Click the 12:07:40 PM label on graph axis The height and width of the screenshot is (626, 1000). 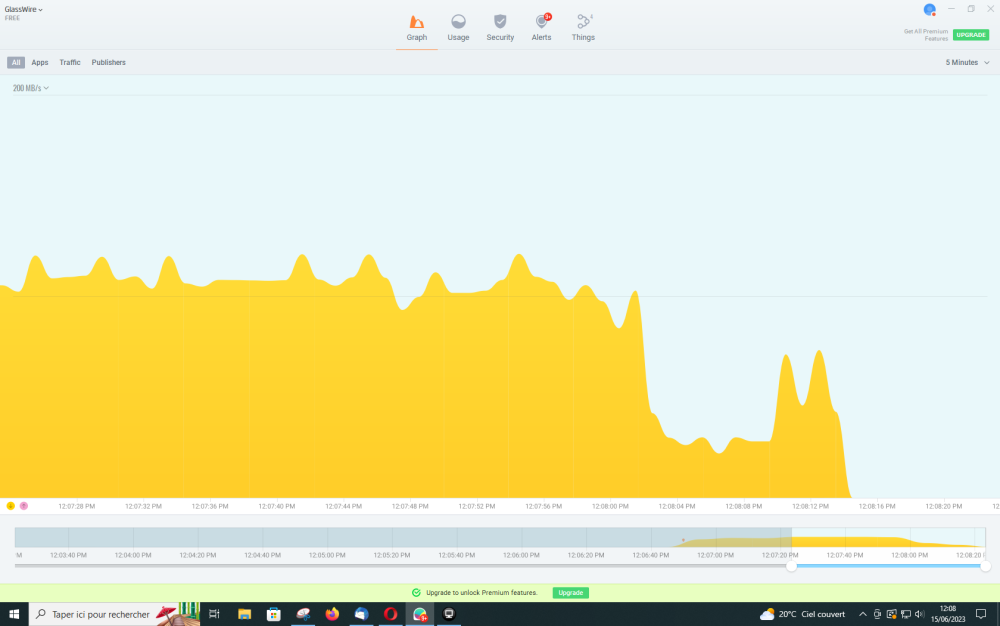(276, 506)
